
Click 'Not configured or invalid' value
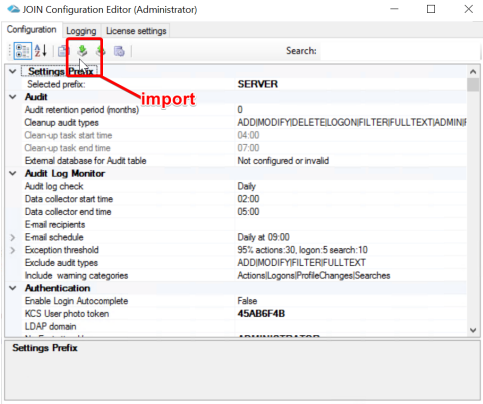click(283, 161)
